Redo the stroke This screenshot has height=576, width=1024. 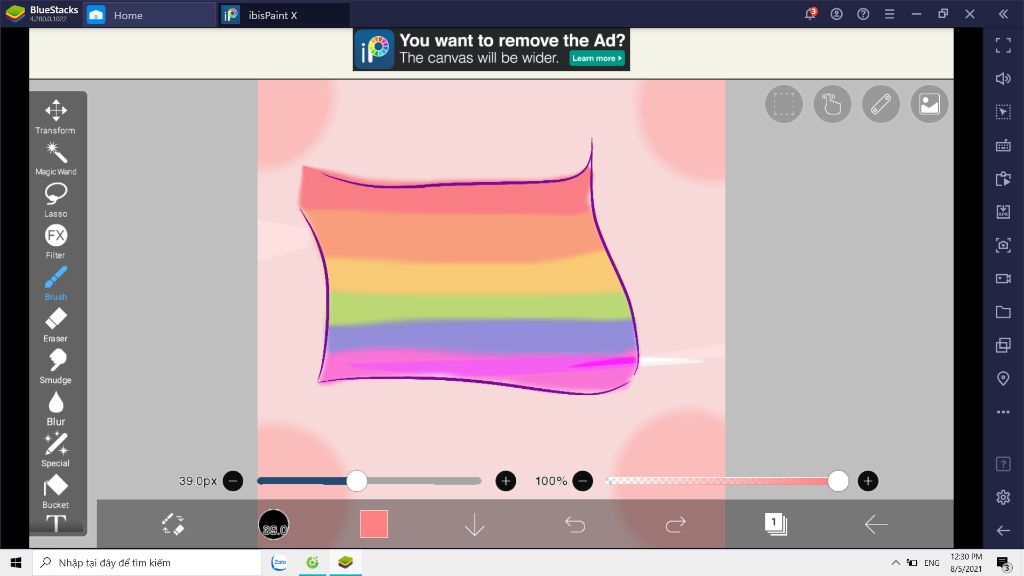pos(675,524)
